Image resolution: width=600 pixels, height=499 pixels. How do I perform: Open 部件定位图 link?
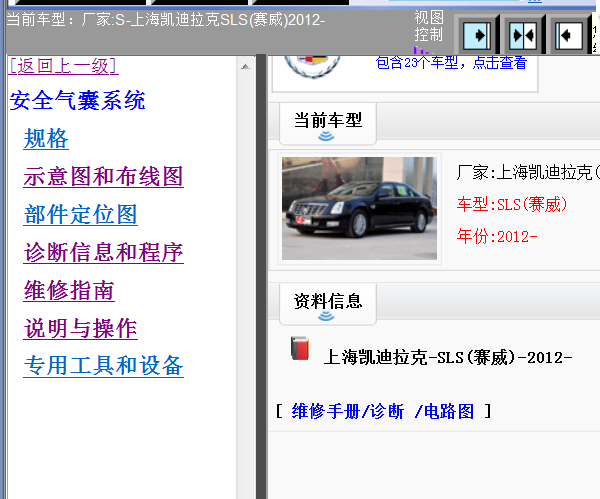[80, 214]
